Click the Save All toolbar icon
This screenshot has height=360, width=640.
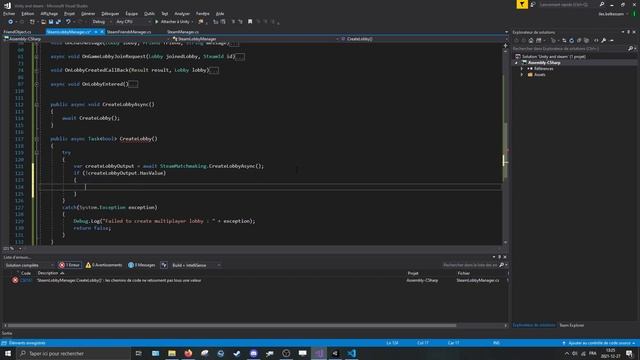[x=58, y=22]
